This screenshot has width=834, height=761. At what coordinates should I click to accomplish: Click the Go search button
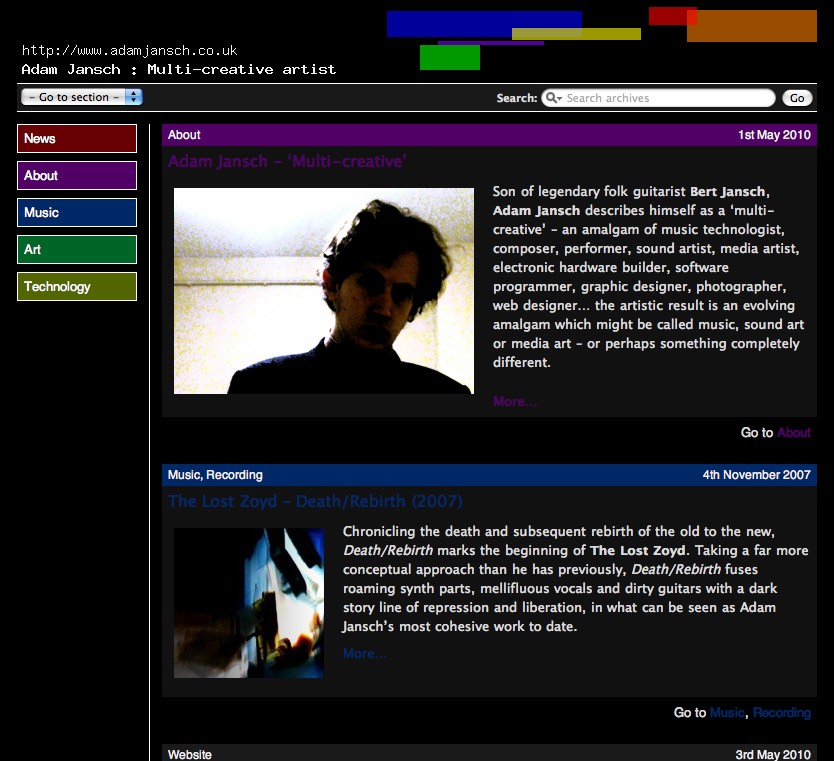point(797,98)
